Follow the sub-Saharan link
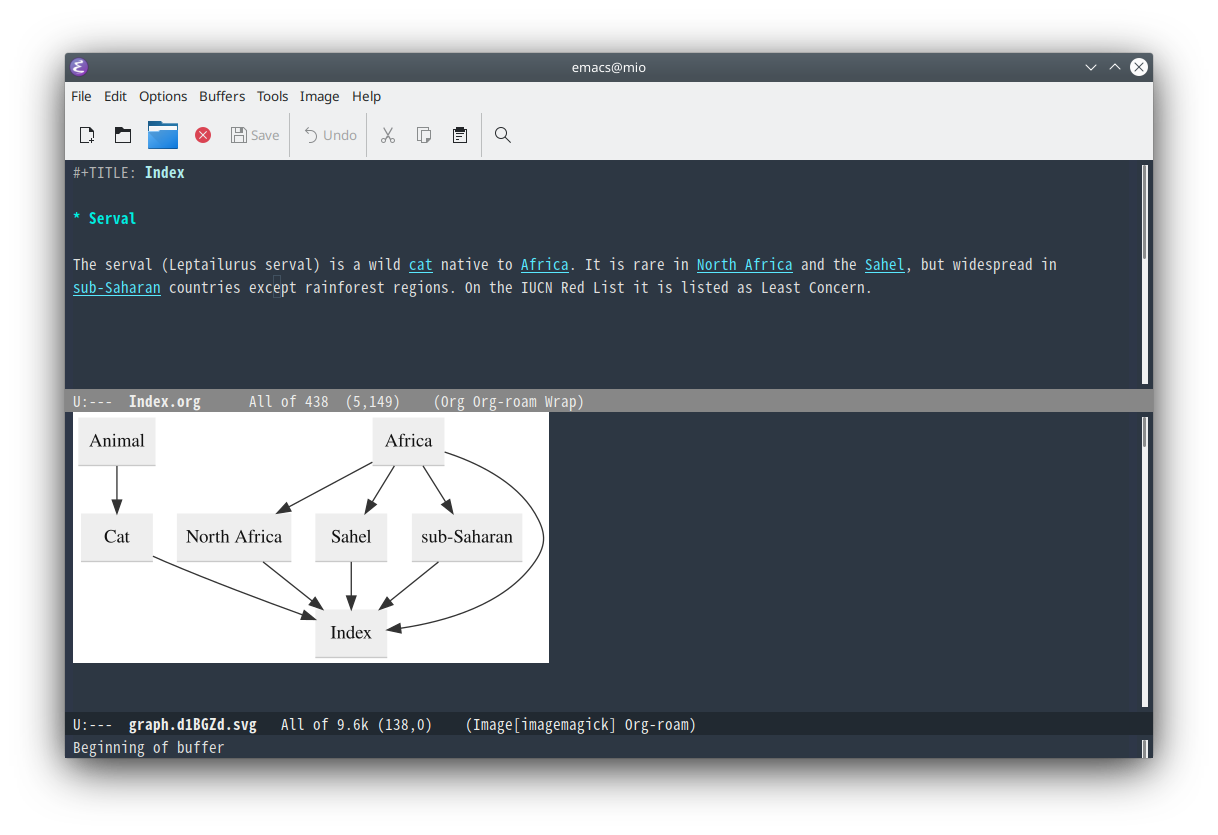1218x835 pixels. (116, 287)
